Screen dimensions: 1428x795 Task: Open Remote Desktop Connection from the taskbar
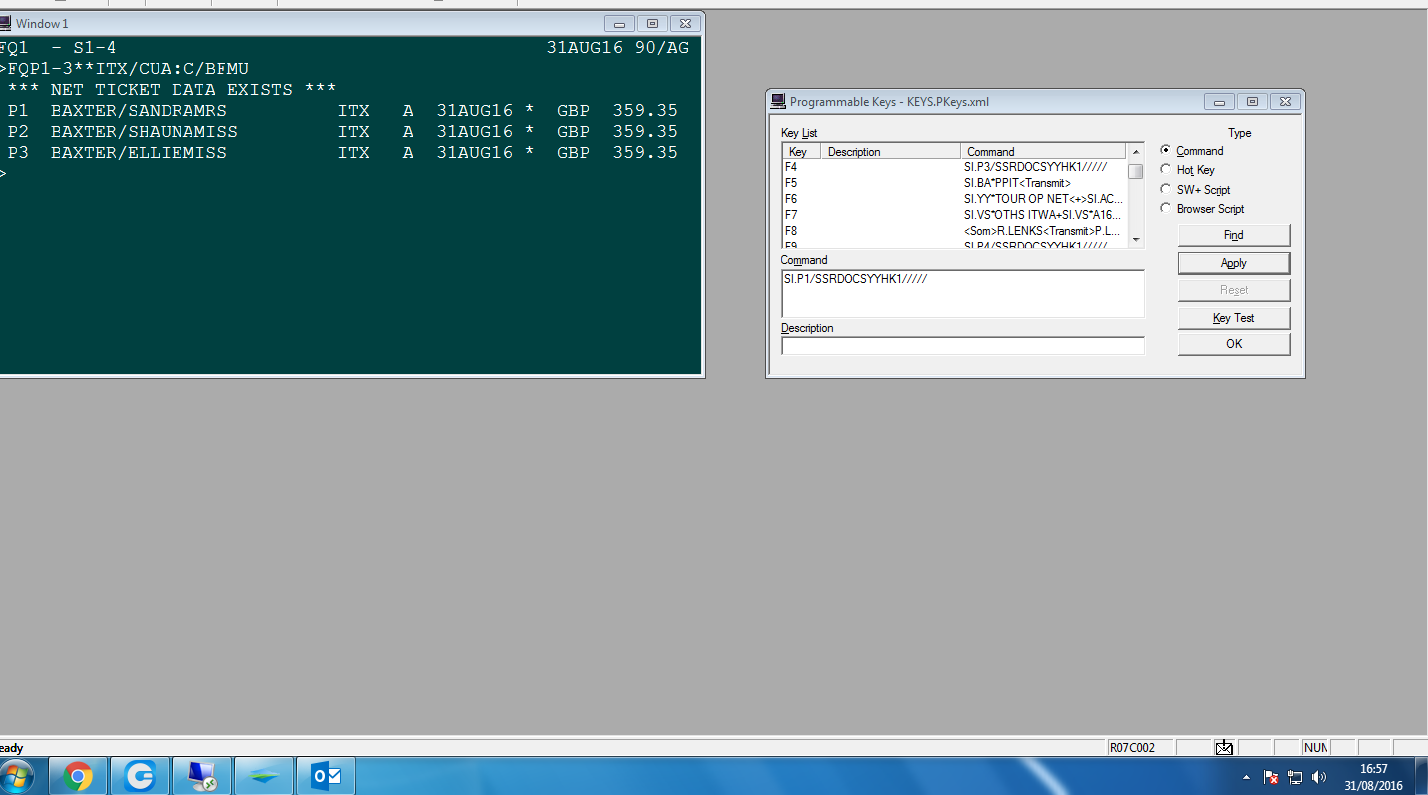click(x=202, y=776)
